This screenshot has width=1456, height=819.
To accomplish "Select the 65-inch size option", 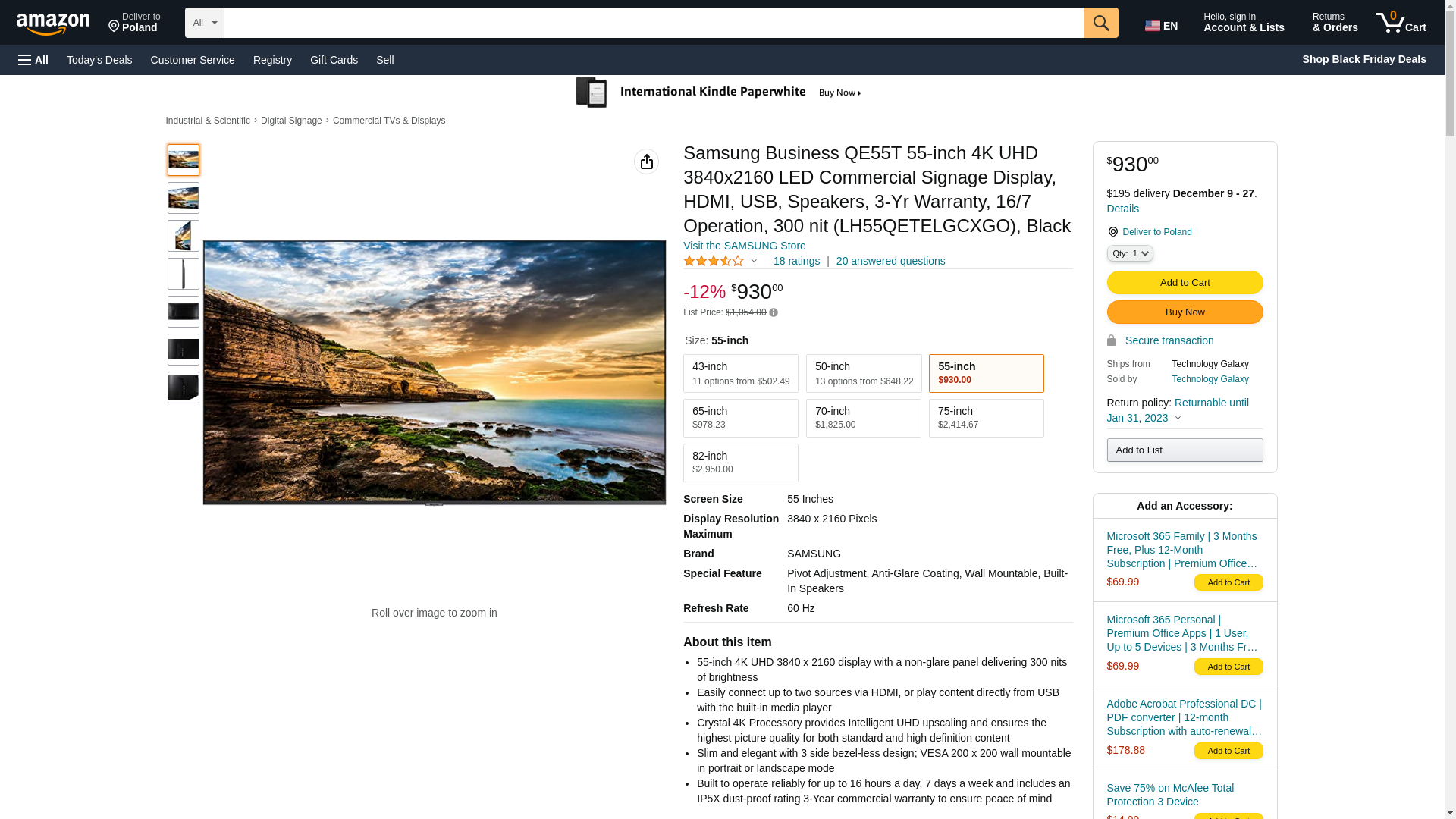I will [x=740, y=418].
